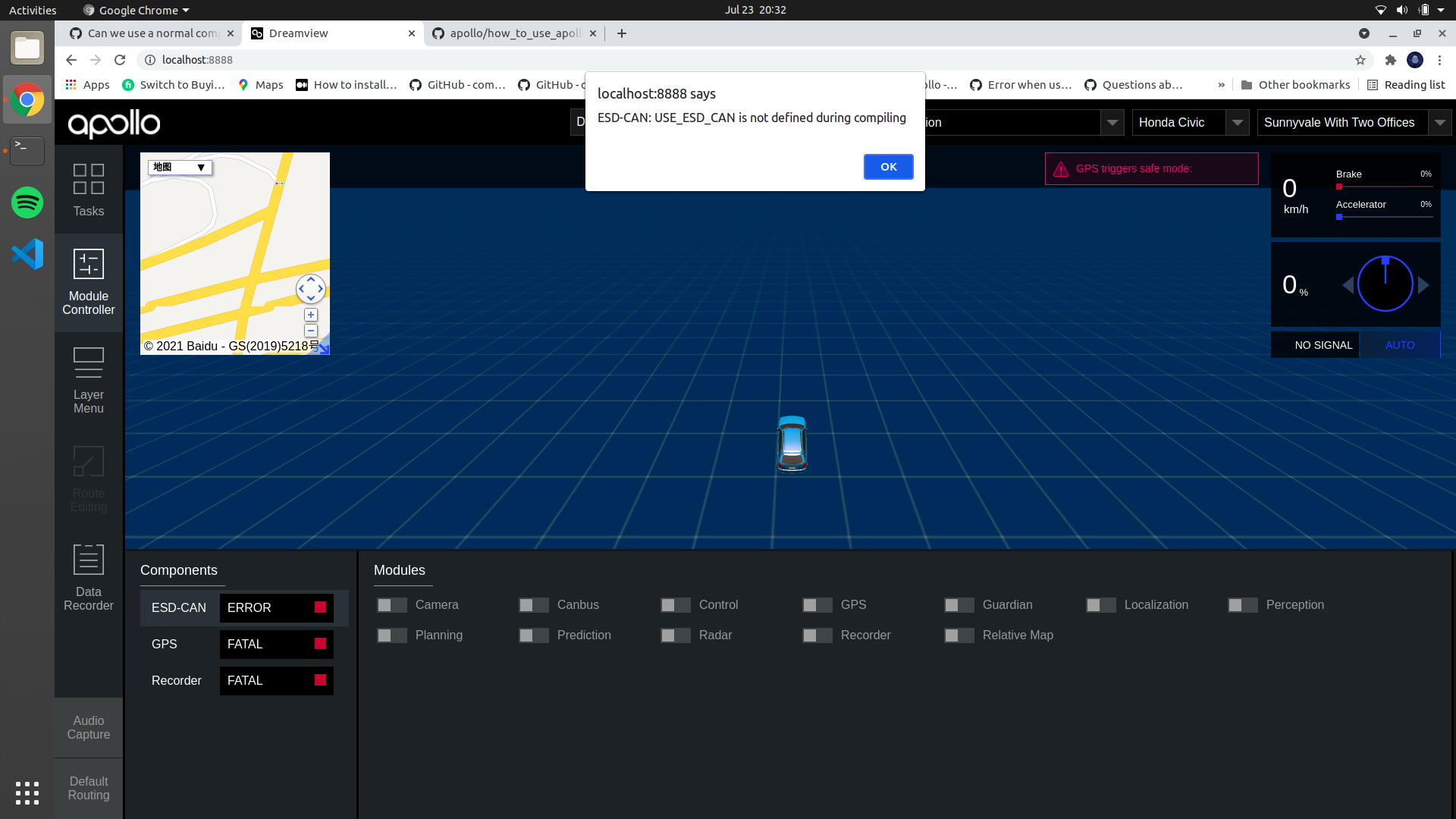This screenshot has height=819, width=1456.
Task: Bookmark this page with the star icon
Action: click(1360, 60)
